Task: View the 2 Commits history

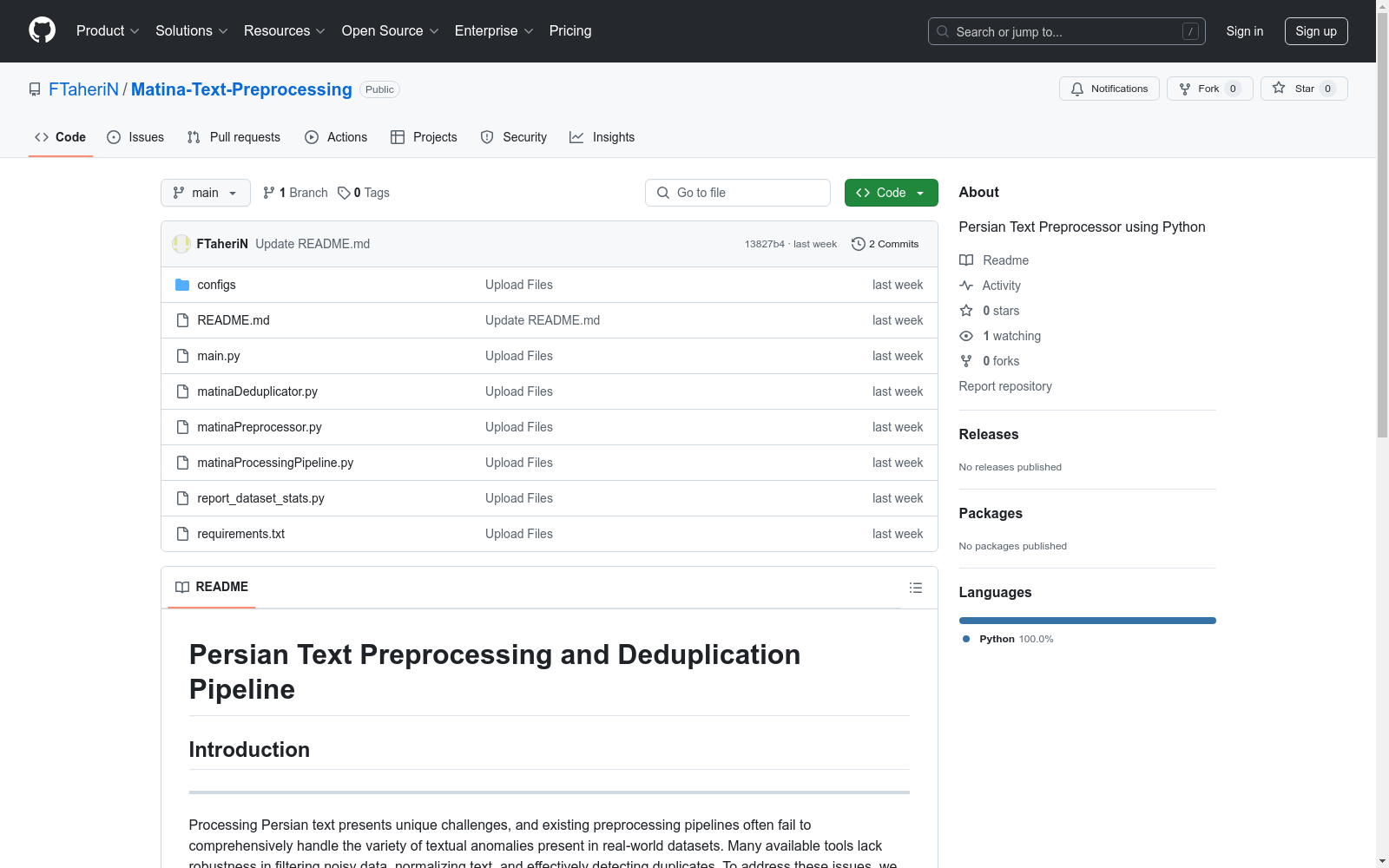Action: [885, 244]
